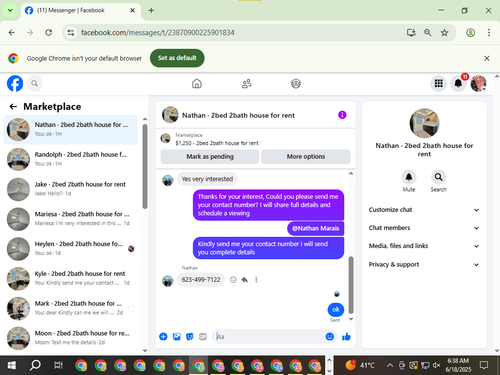React to the 623-499-7122 message

[233, 280]
